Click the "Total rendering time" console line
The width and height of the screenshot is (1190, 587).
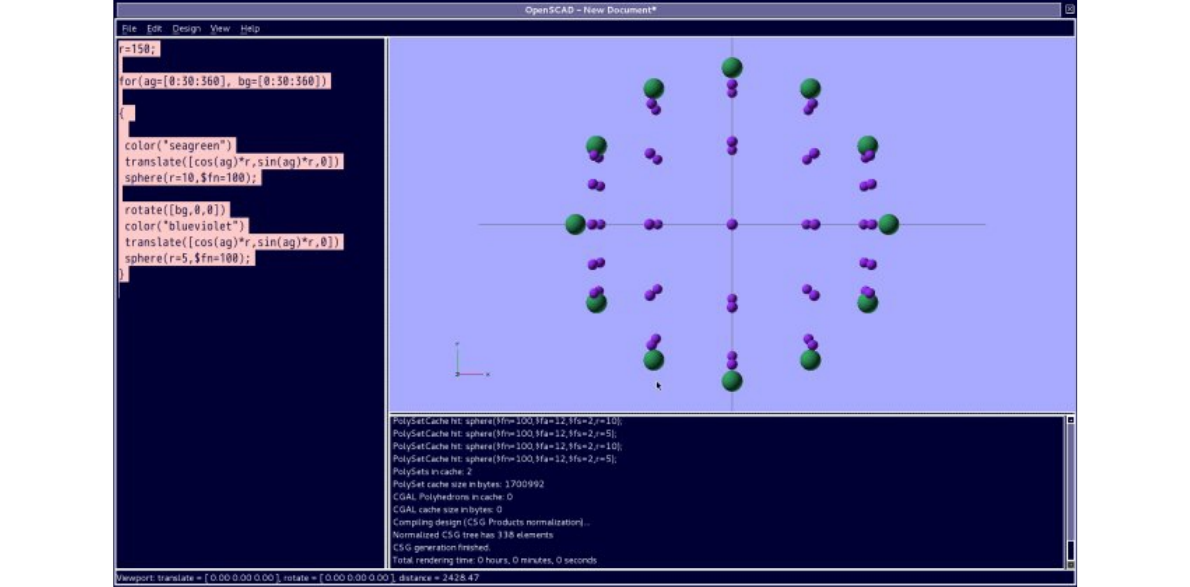point(494,560)
